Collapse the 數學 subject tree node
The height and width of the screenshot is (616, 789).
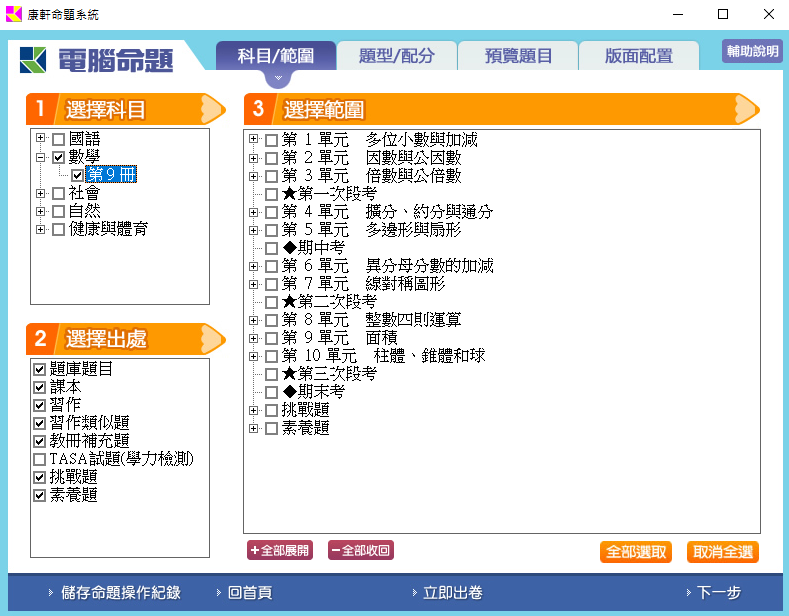tap(41, 157)
